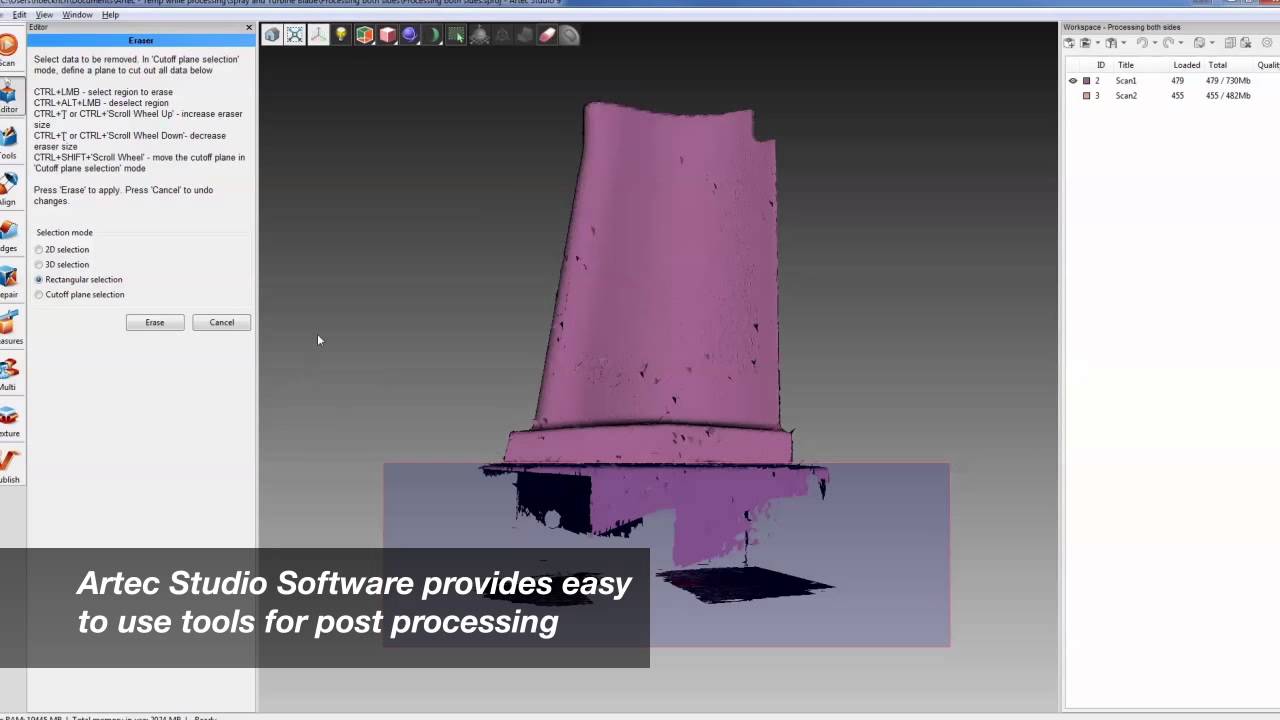
Task: Click the redo arrow in Workspace toolbar
Action: tap(1168, 43)
